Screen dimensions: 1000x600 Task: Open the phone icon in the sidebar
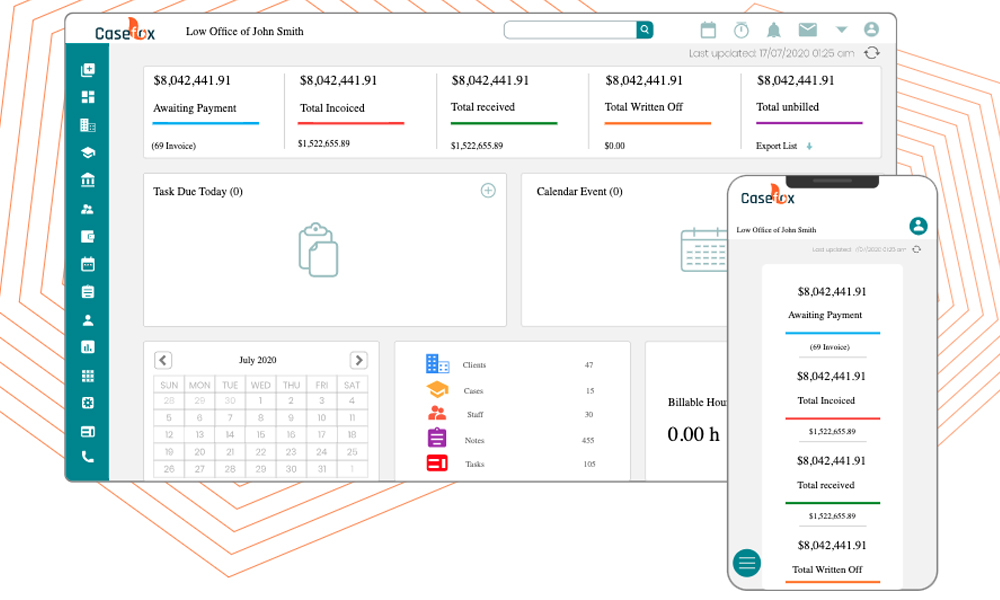coord(88,457)
